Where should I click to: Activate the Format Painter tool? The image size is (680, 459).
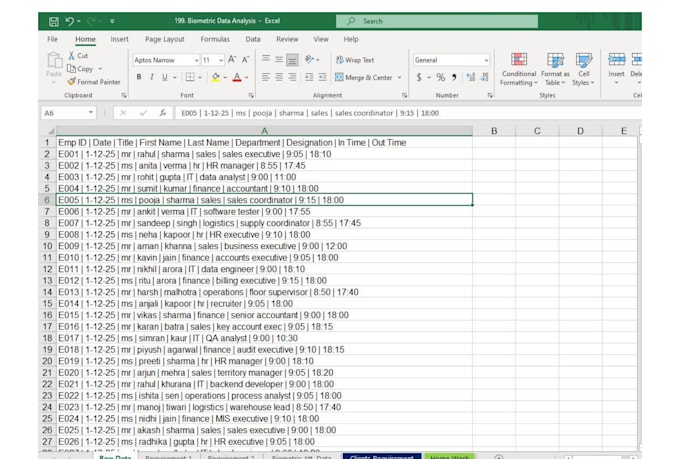coord(94,82)
